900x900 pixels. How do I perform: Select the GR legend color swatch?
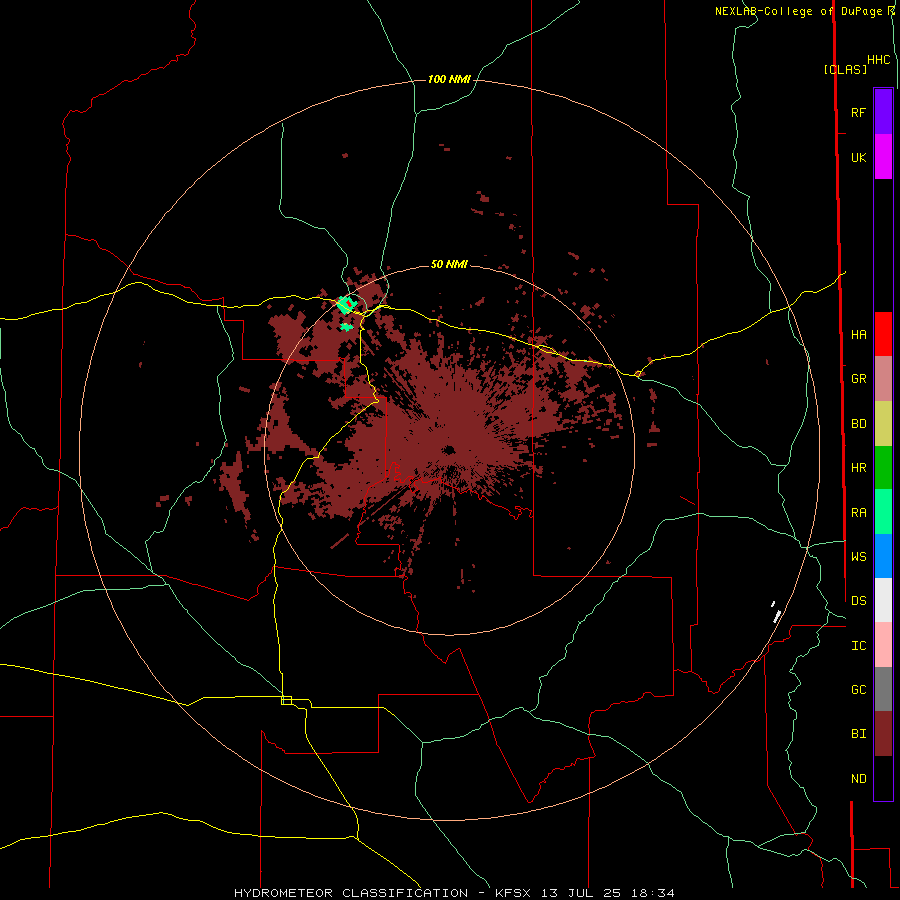point(883,379)
